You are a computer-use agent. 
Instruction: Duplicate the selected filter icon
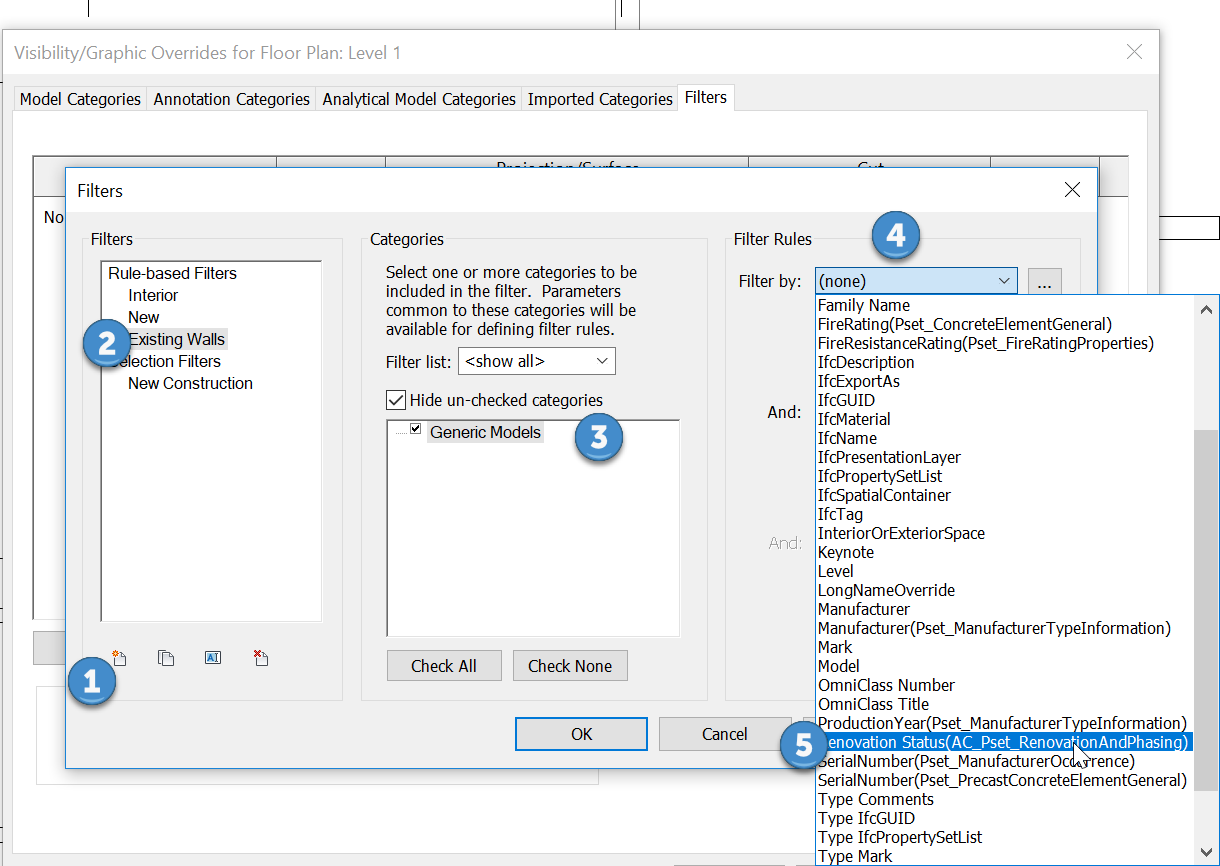166,658
